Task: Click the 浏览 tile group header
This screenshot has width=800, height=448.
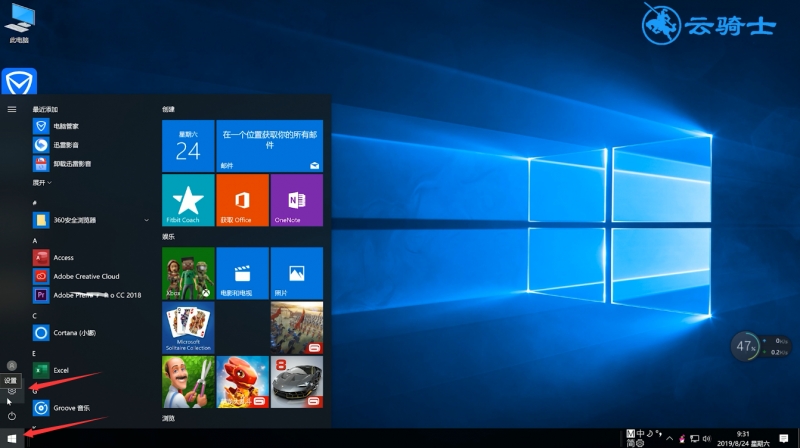Action: [x=168, y=418]
